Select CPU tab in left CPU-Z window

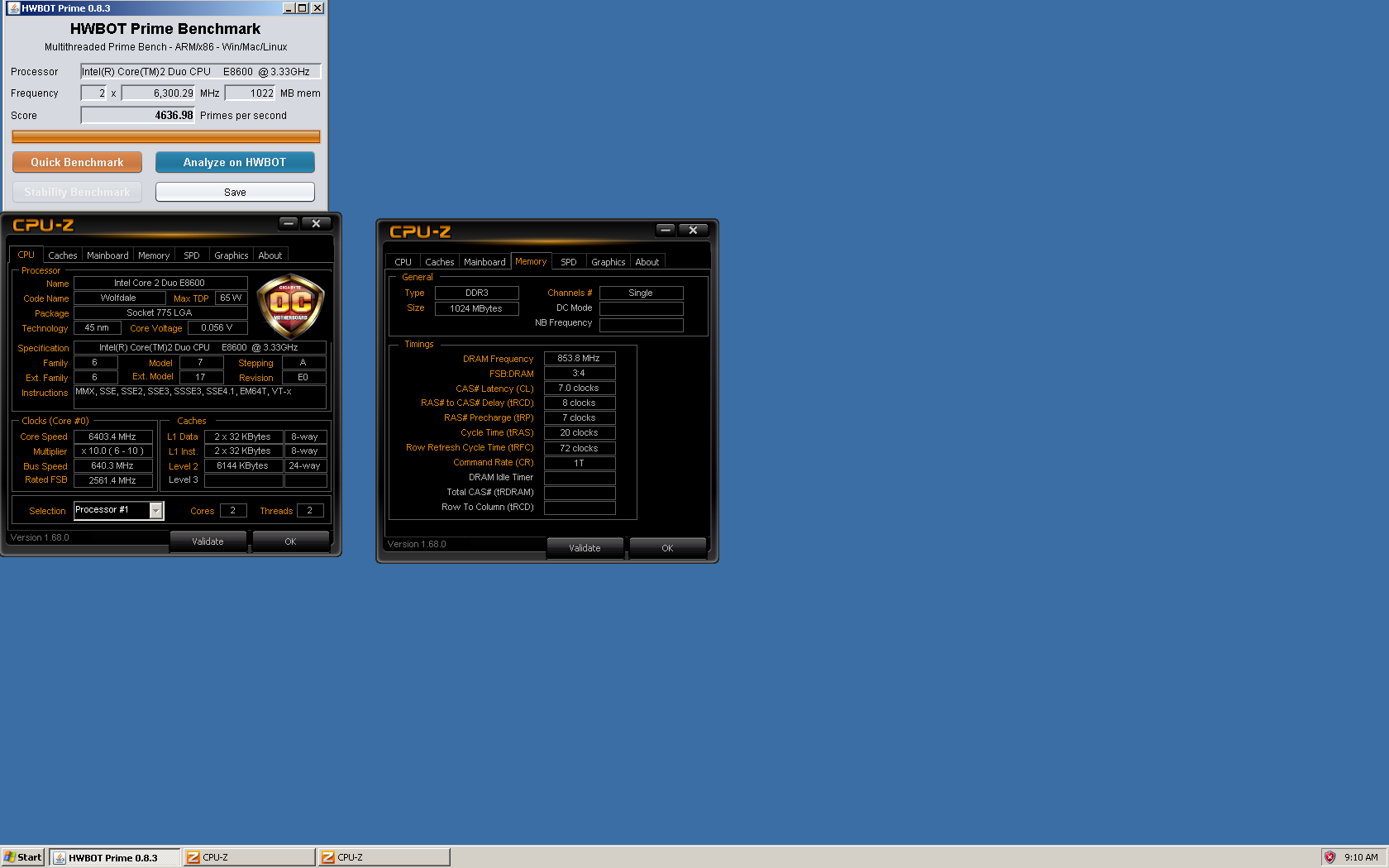[26, 255]
